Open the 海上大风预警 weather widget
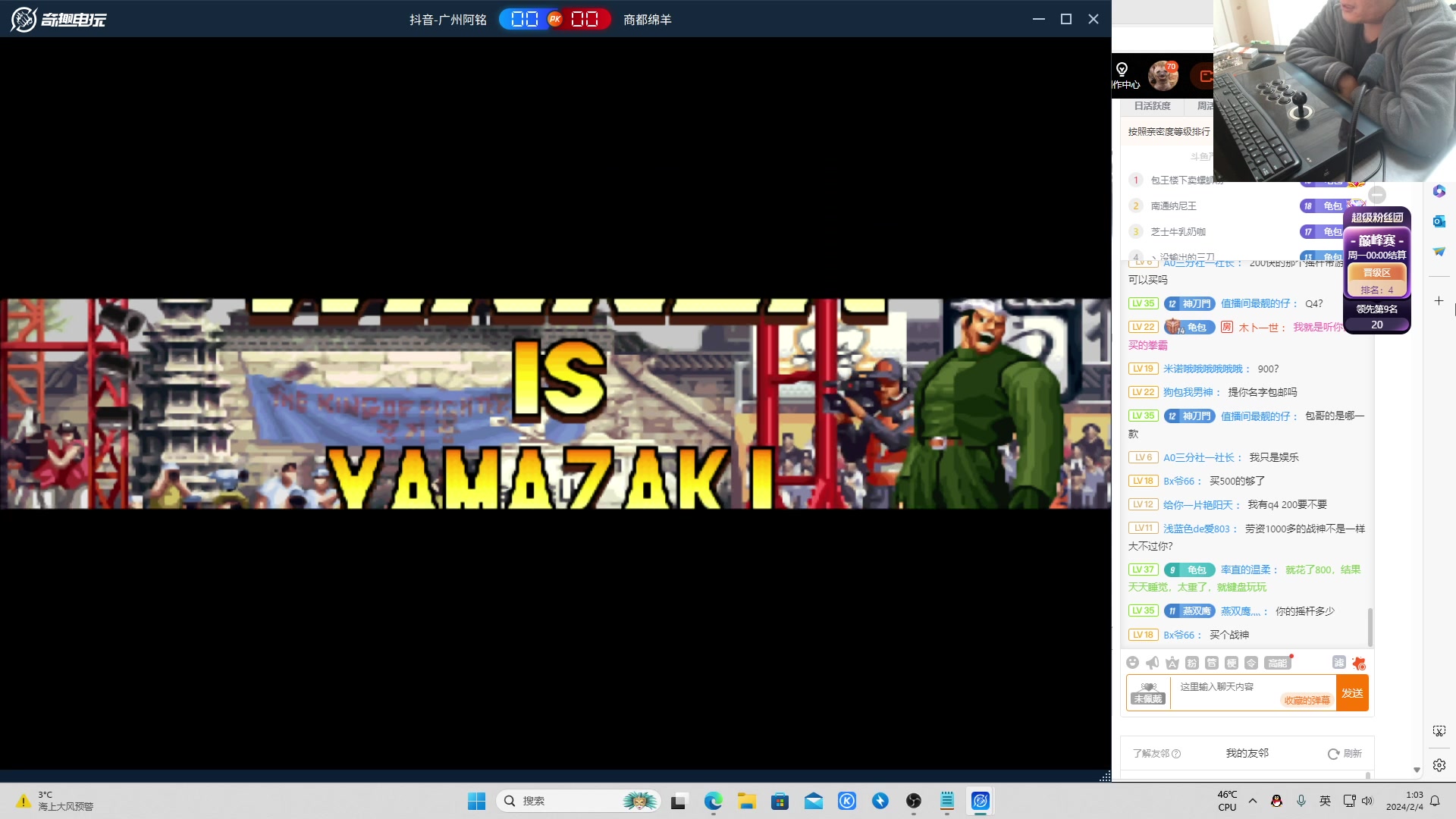The height and width of the screenshot is (819, 1456). pos(56,801)
